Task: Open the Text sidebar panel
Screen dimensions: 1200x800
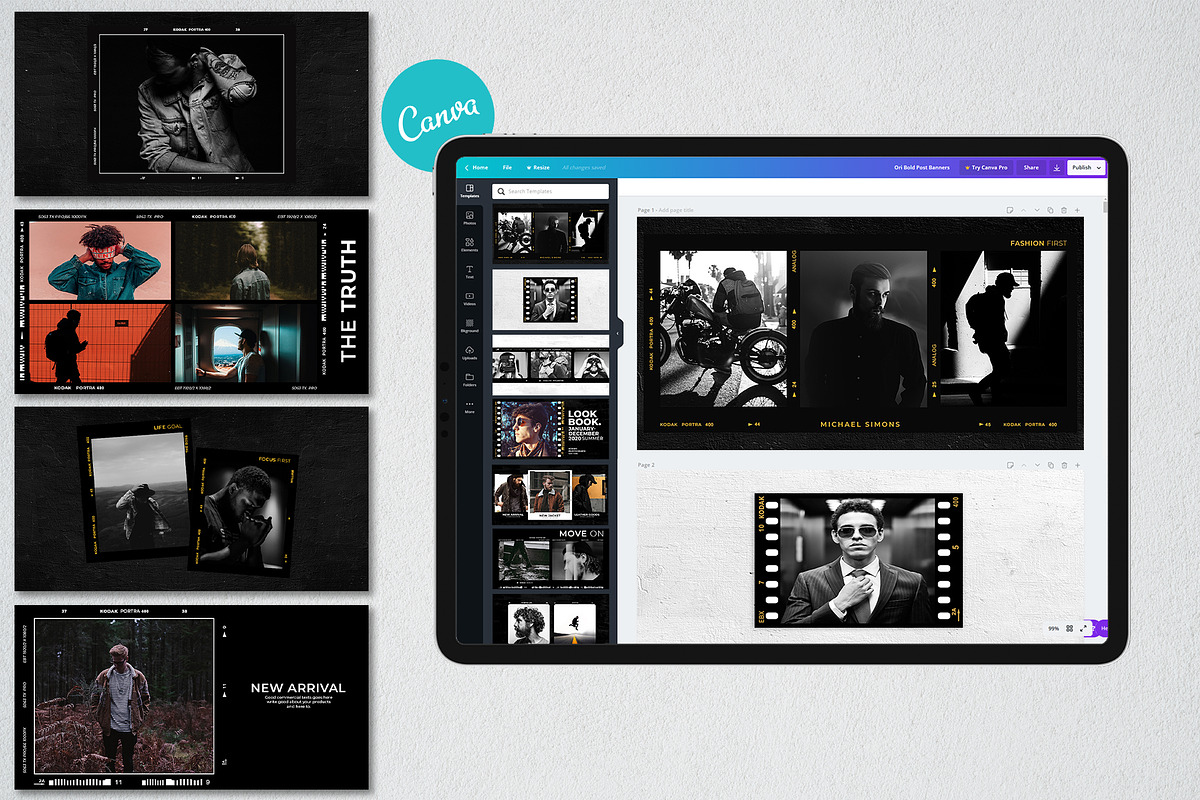Action: (470, 271)
